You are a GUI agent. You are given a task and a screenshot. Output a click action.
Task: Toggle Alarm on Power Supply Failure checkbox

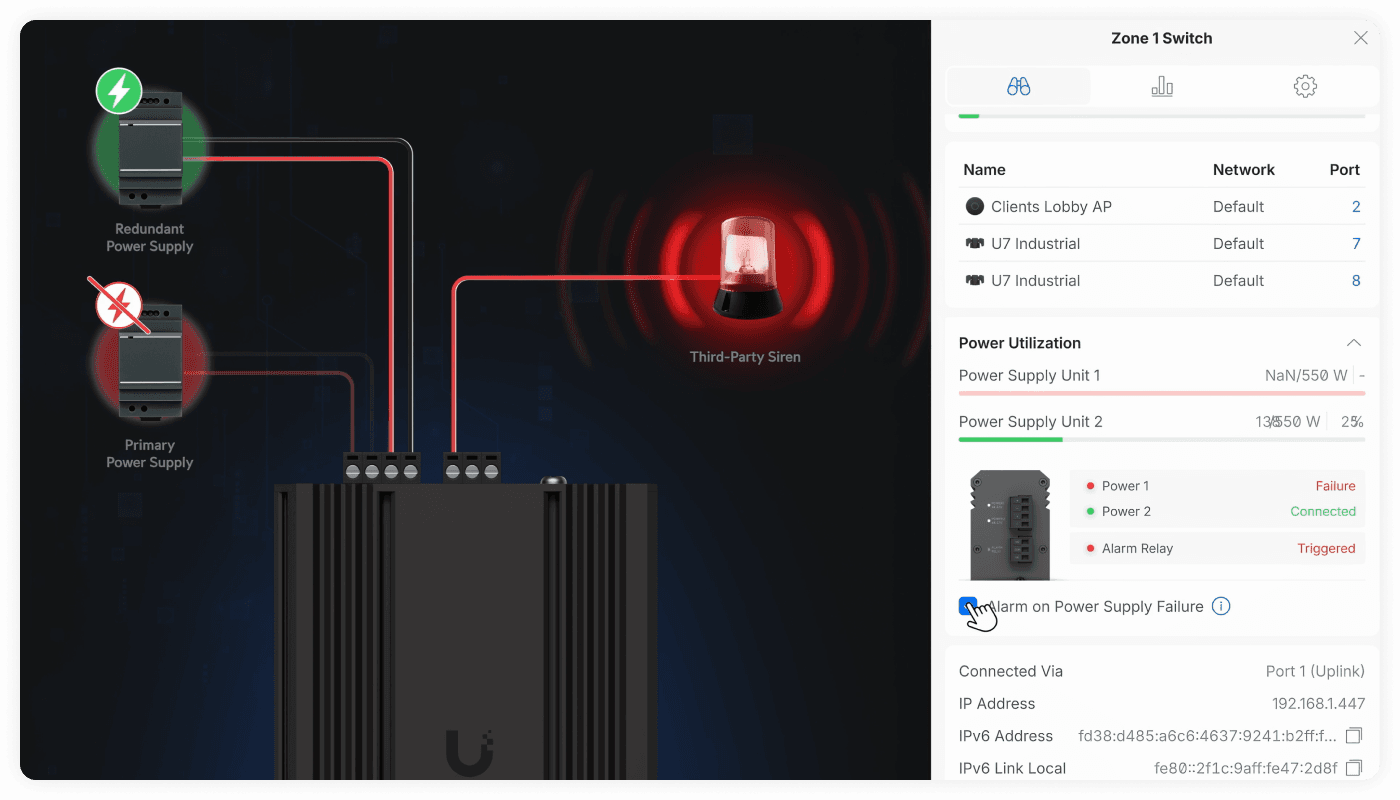(968, 606)
